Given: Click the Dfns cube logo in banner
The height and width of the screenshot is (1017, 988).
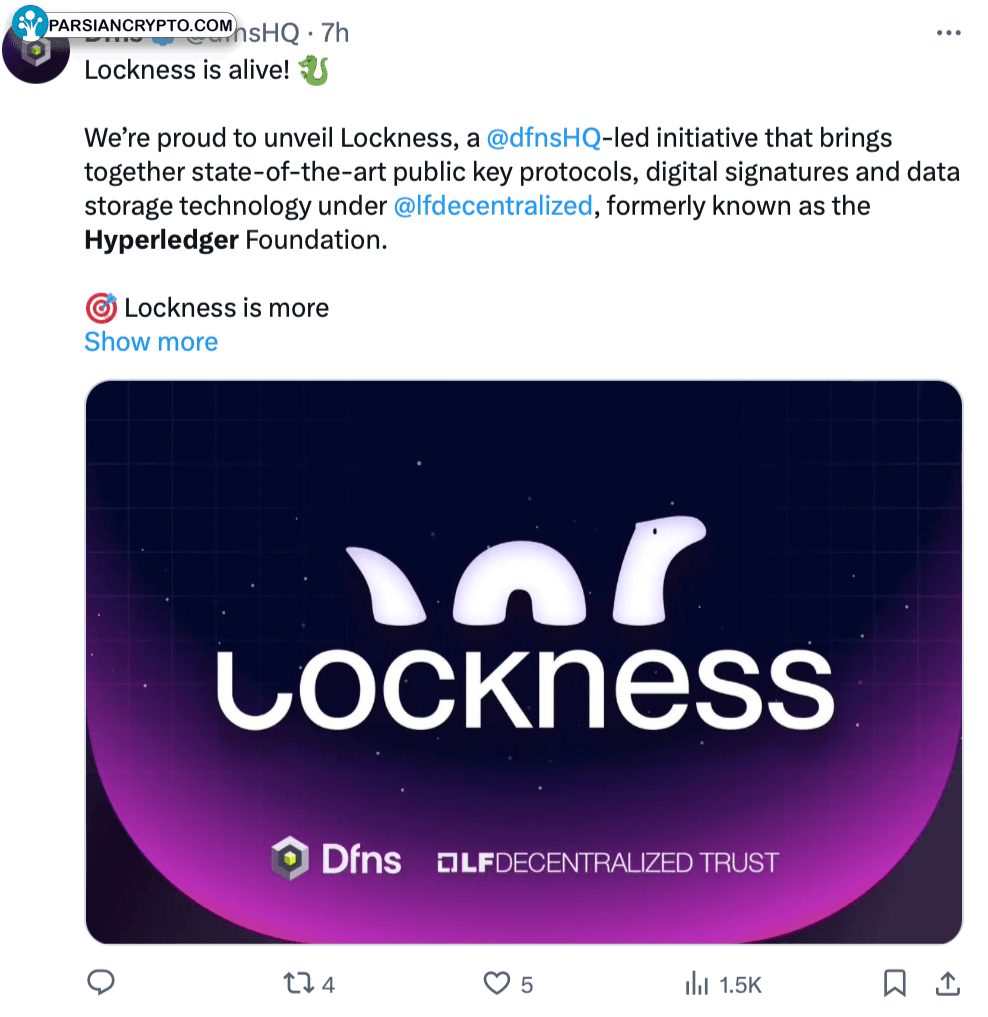Looking at the screenshot, I should [290, 859].
